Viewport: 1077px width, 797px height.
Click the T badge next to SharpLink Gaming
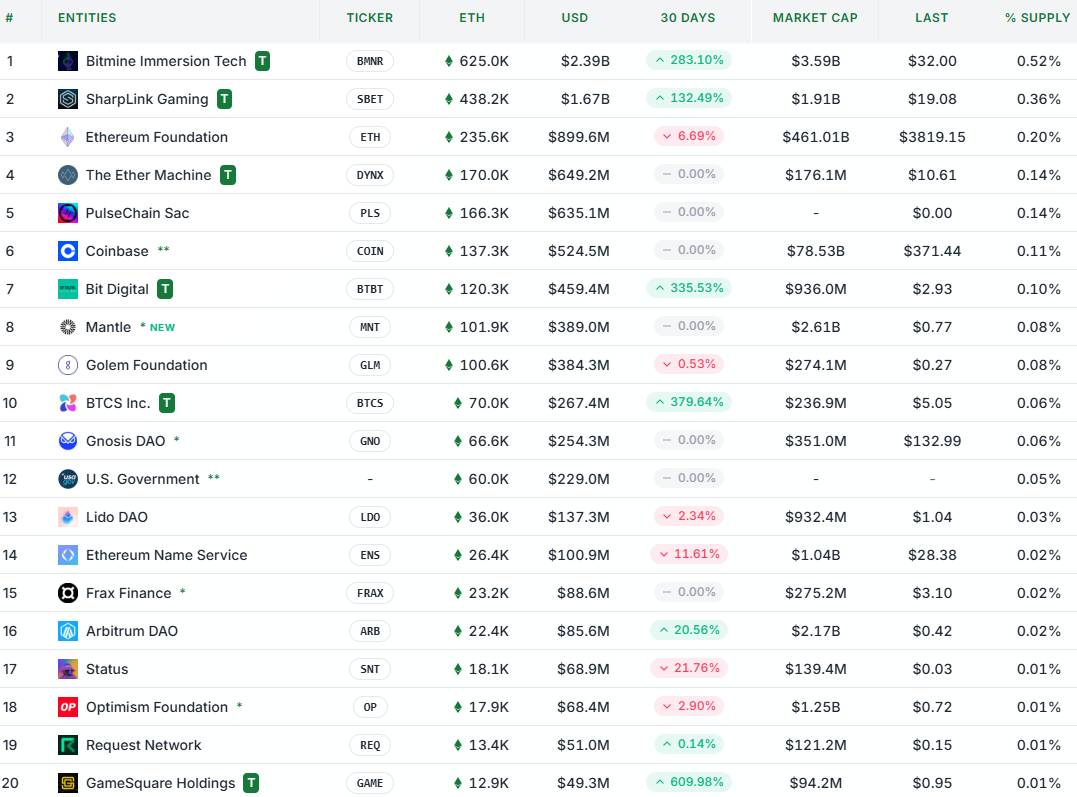pyautogui.click(x=224, y=99)
